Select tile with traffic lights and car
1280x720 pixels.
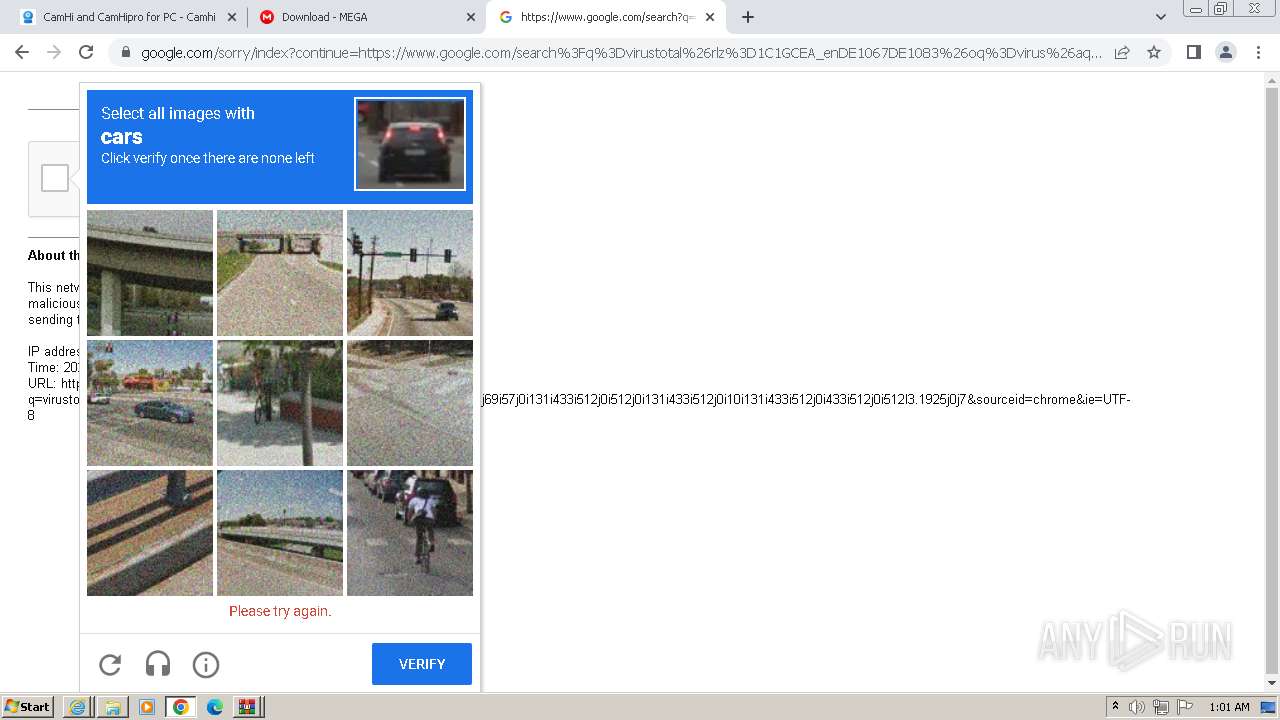(410, 273)
